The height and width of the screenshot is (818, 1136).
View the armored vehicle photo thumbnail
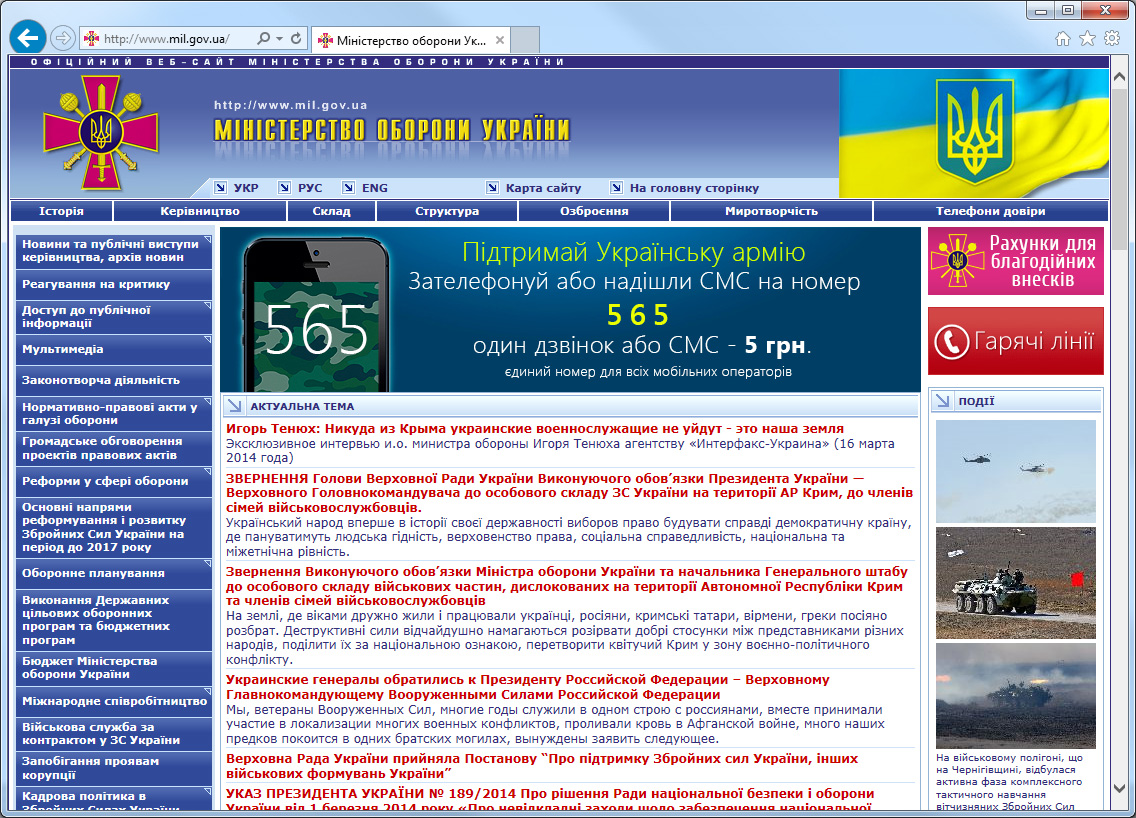point(1016,583)
